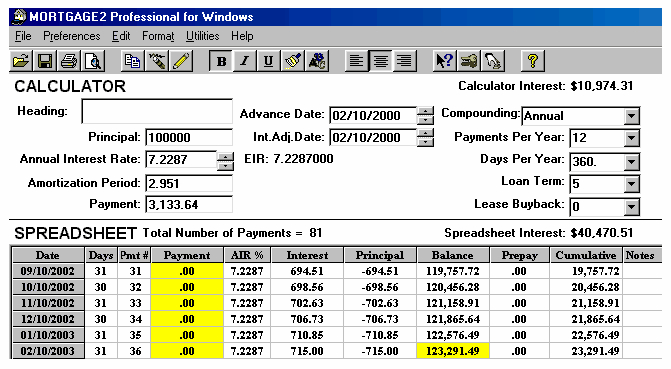Image resolution: width=671 pixels, height=369 pixels.
Task: Click the application title bar icon
Action: 19,17
